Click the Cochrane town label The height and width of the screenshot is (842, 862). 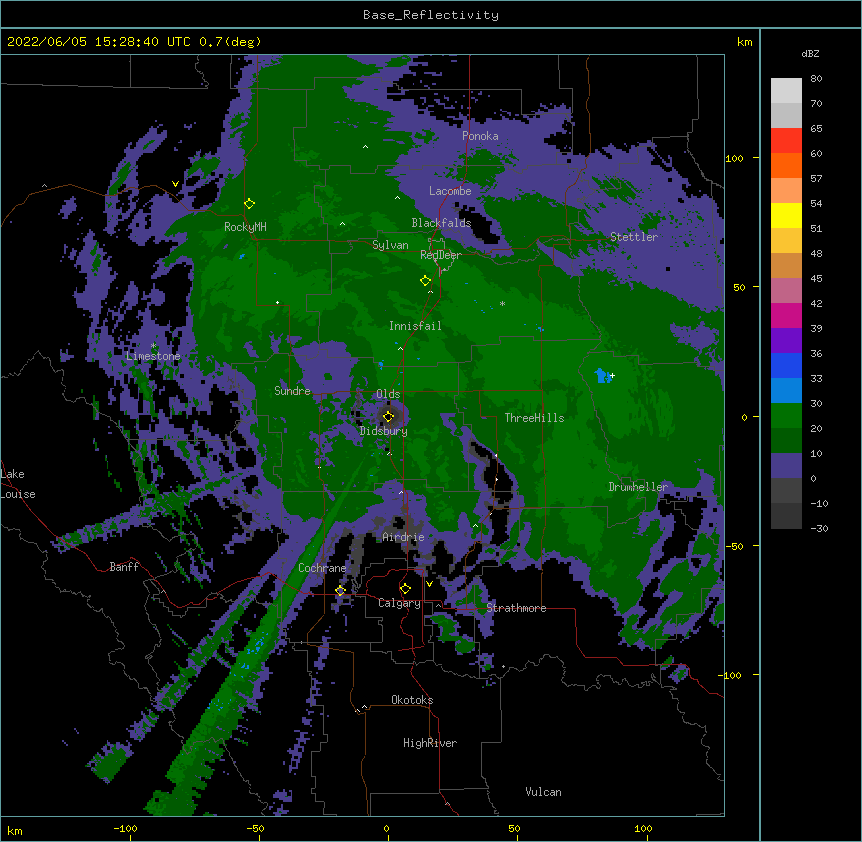pos(322,568)
